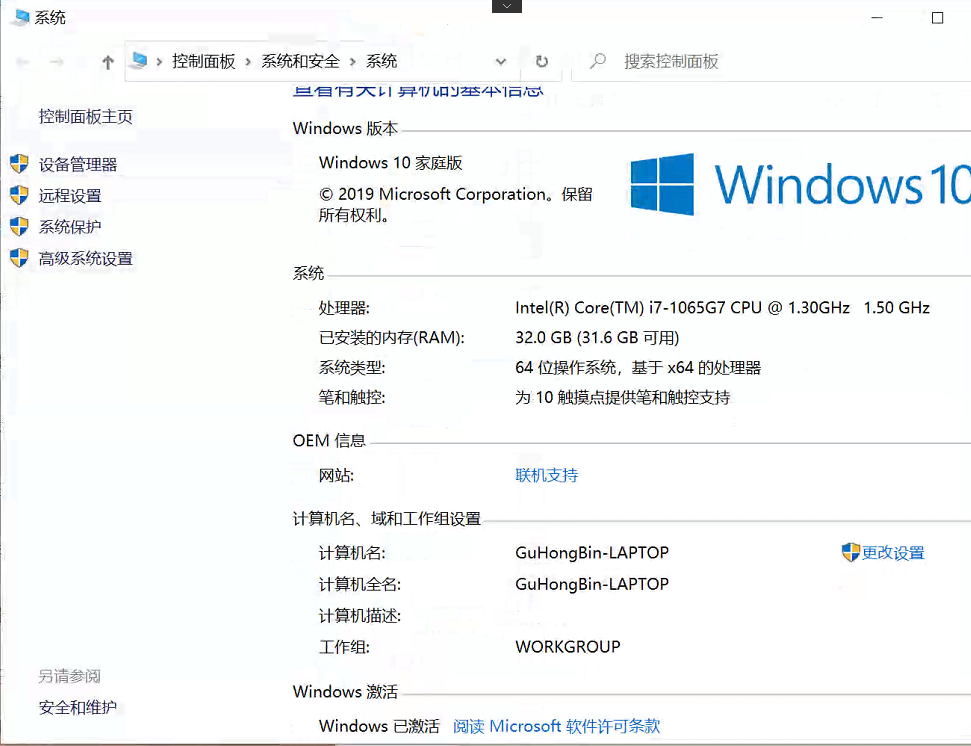Click shield icon next to 高级系统设置
The image size is (971, 746).
coord(19,258)
